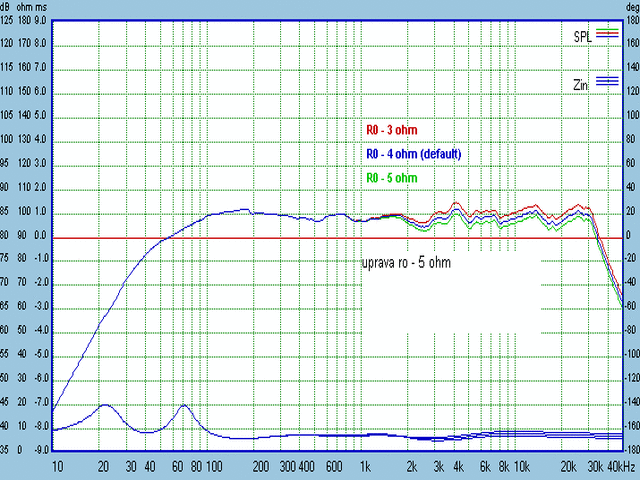Click the "10k" frequency axis label
The width and height of the screenshot is (640, 480).
[522, 466]
